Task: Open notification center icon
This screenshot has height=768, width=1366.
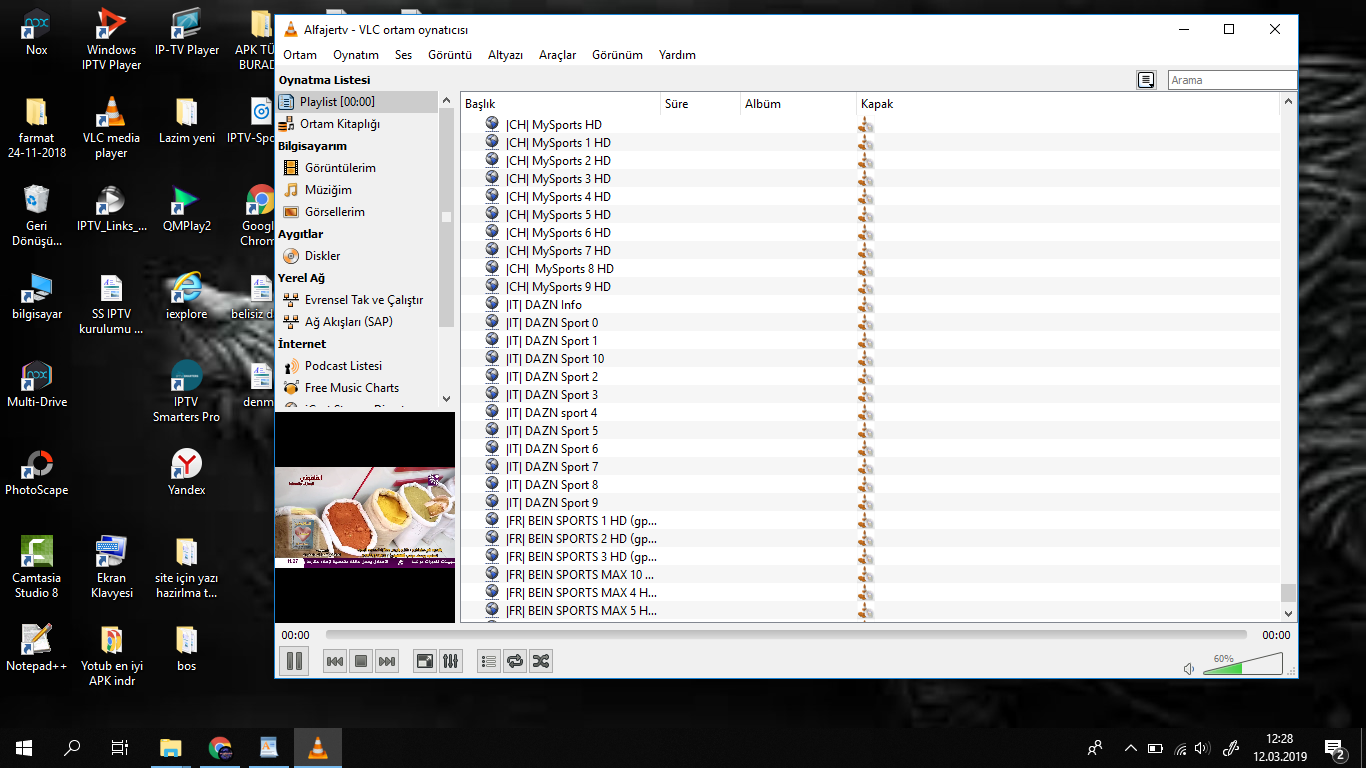Action: coord(1334,747)
